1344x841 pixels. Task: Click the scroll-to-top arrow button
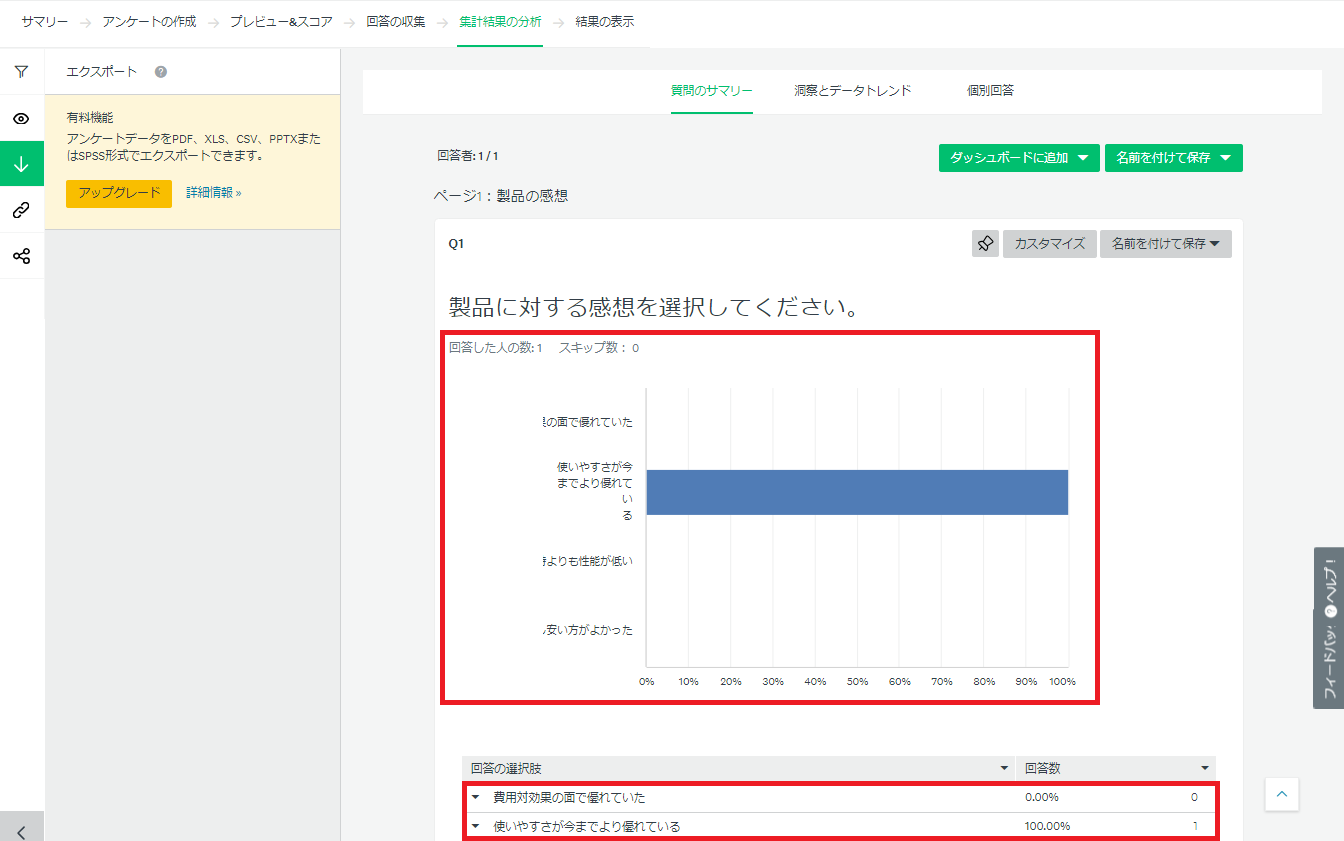click(x=1281, y=795)
